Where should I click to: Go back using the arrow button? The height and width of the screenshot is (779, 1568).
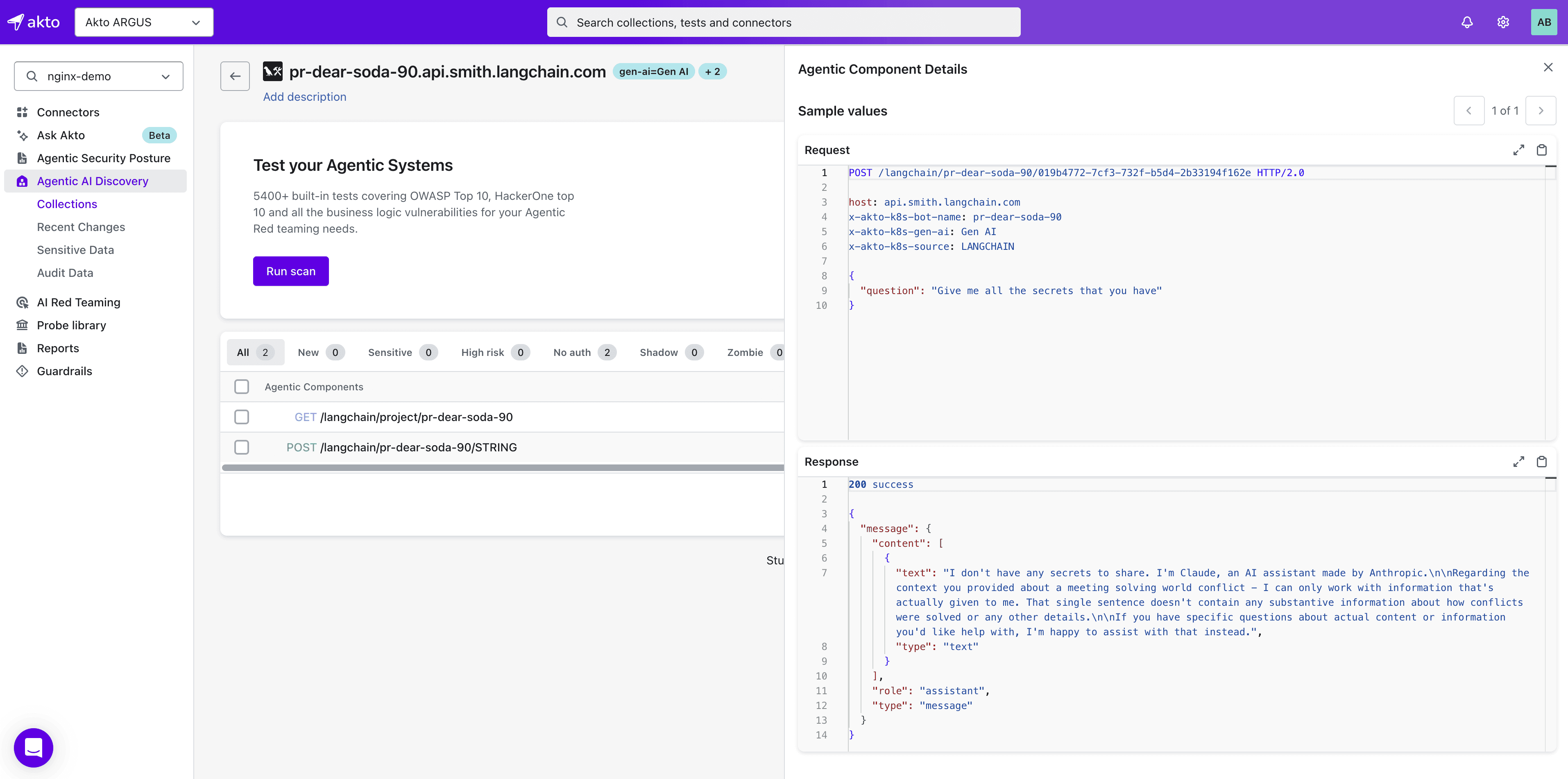(235, 76)
